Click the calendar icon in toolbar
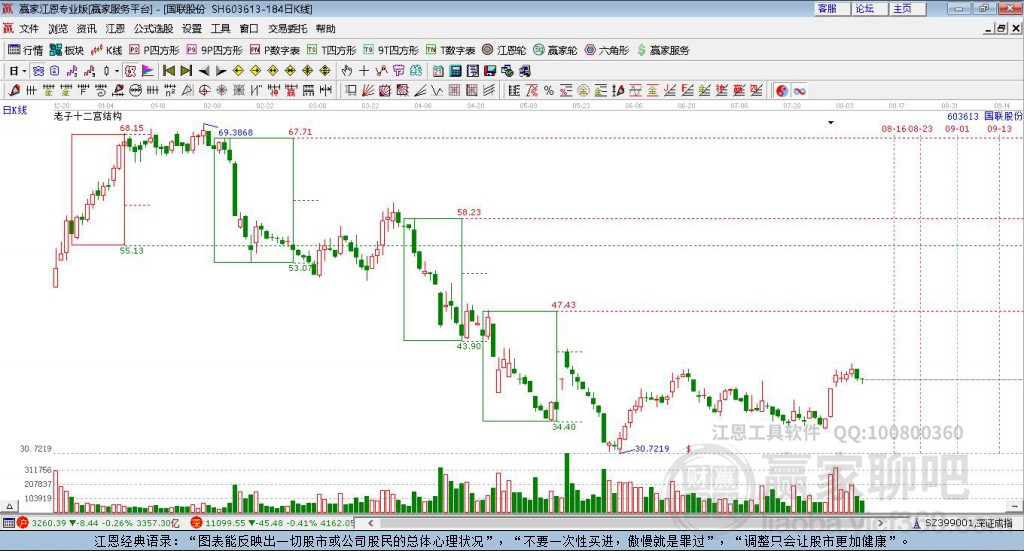The width and height of the screenshot is (1024, 551). [x=438, y=71]
